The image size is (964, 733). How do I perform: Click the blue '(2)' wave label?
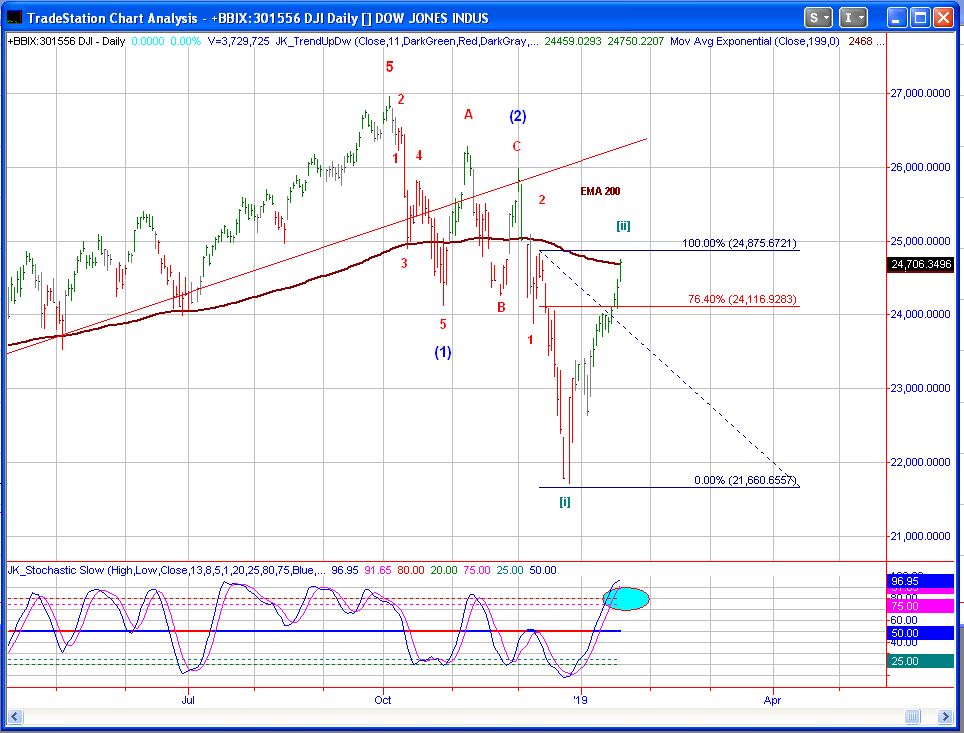[518, 116]
